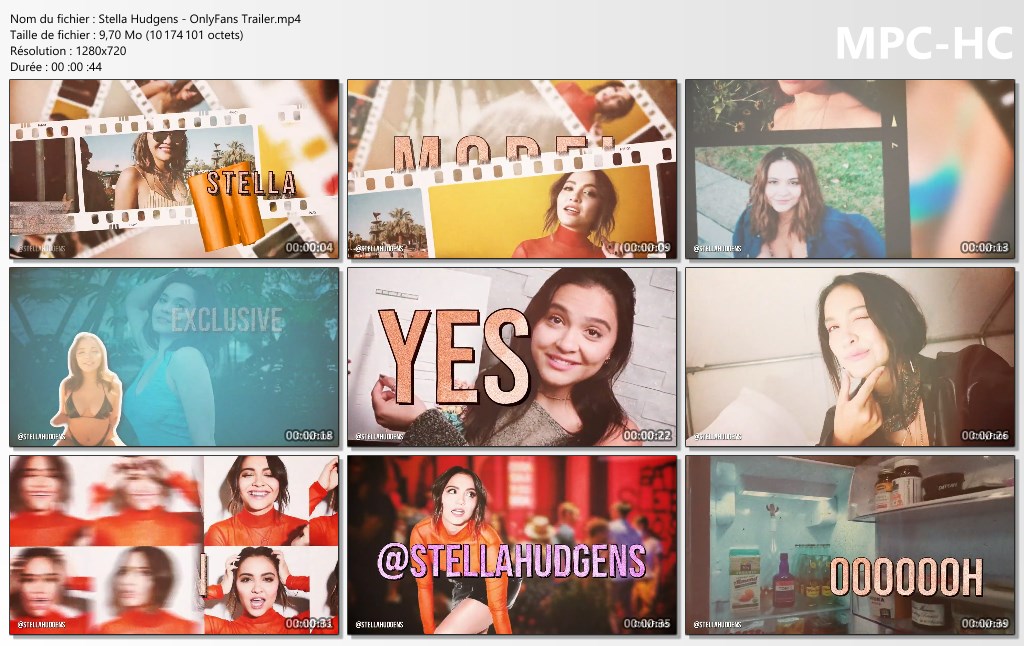Click the 00:00:22 timestamp label
This screenshot has height=646, width=1024.
(647, 435)
